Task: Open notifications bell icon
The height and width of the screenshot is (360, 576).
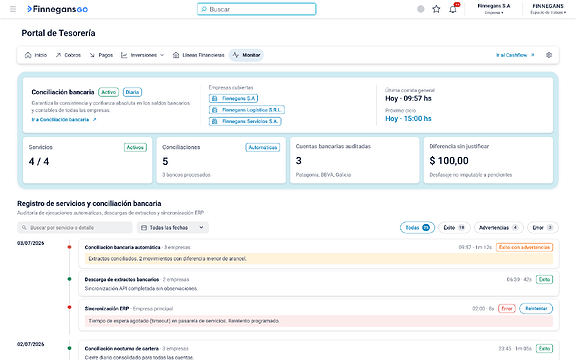Action: (453, 9)
